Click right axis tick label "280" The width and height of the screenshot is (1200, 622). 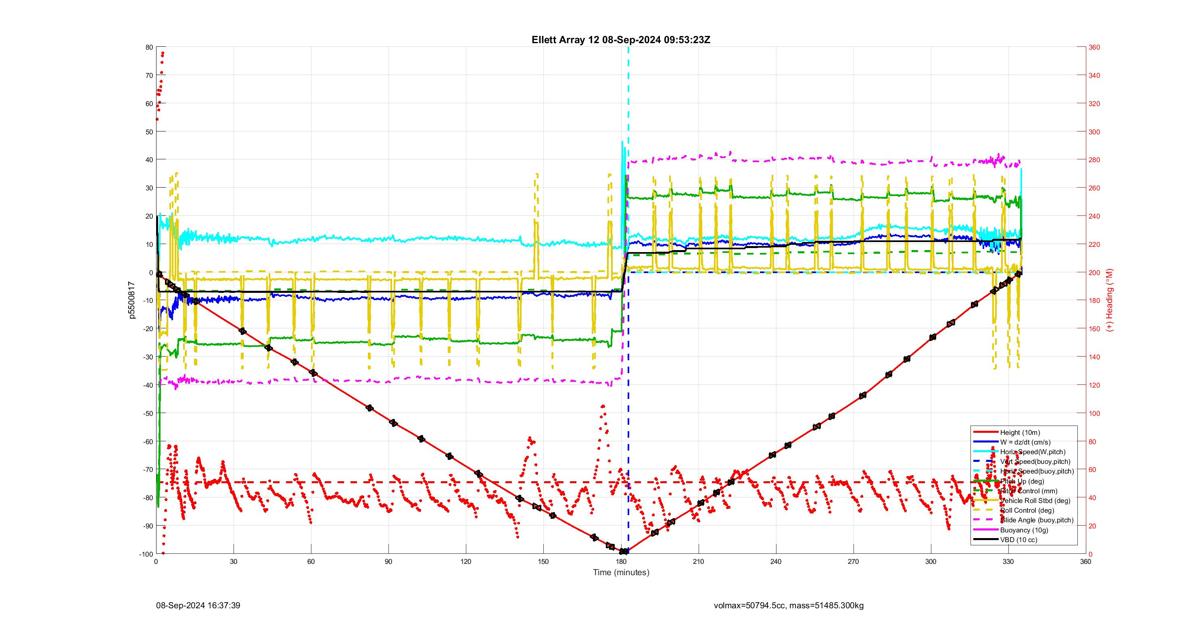point(1095,160)
